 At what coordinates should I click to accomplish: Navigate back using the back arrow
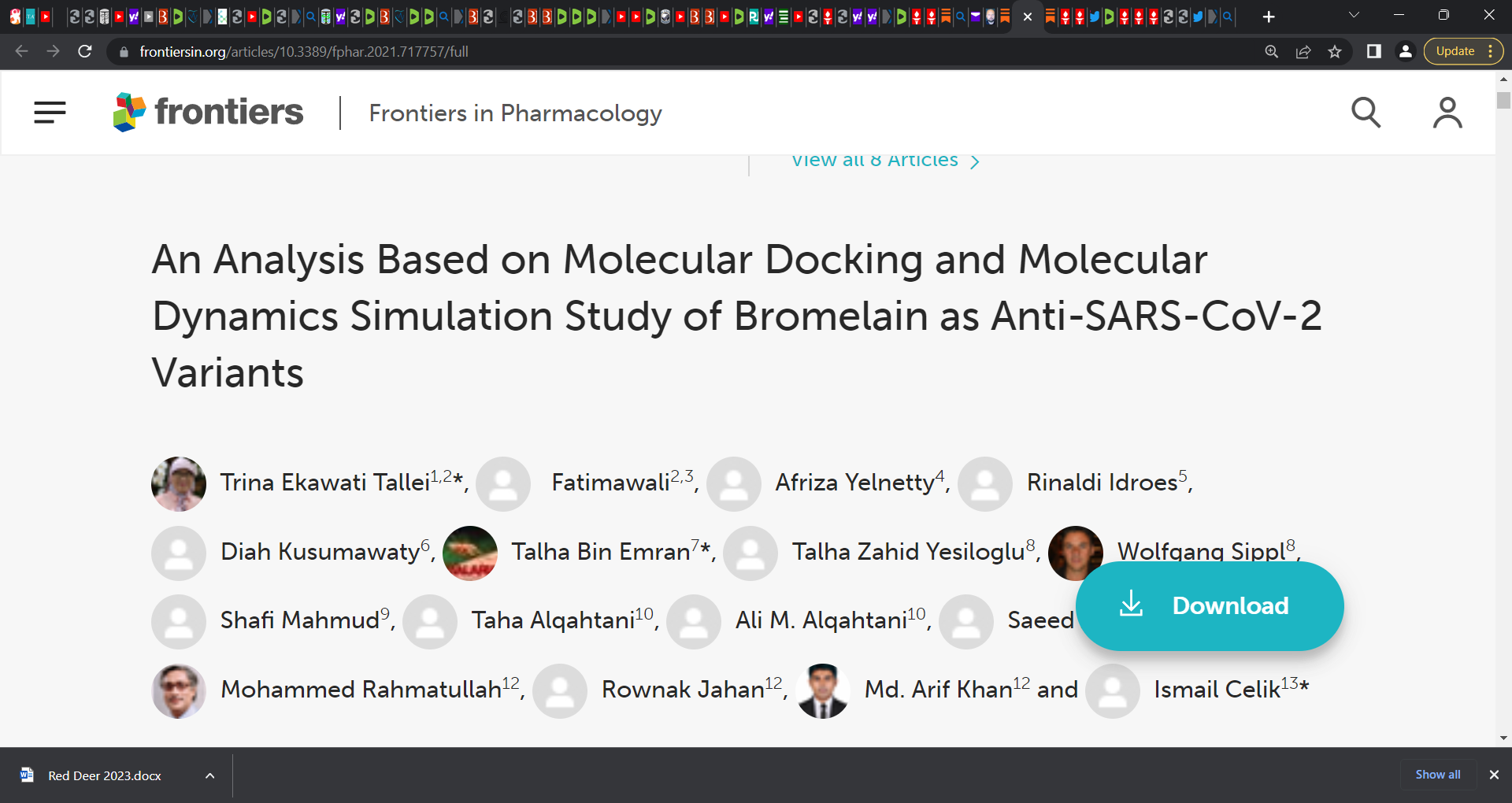pyautogui.click(x=20, y=51)
